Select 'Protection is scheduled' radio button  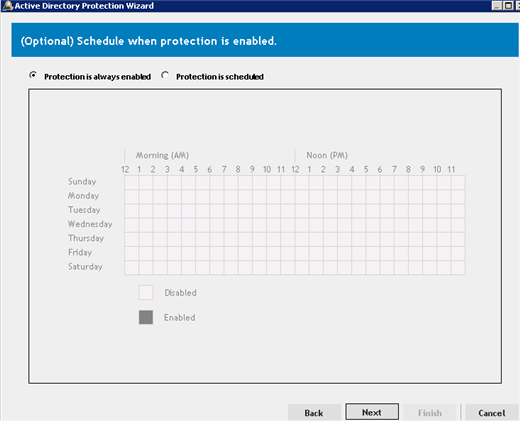165,76
